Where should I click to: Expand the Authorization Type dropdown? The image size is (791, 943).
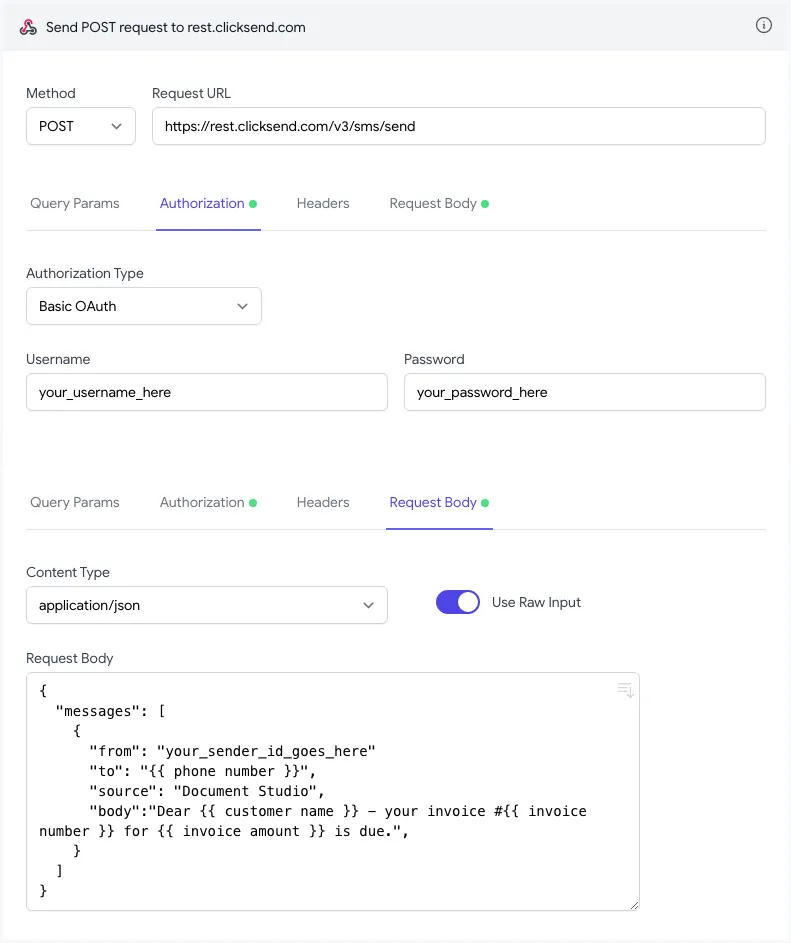point(144,306)
